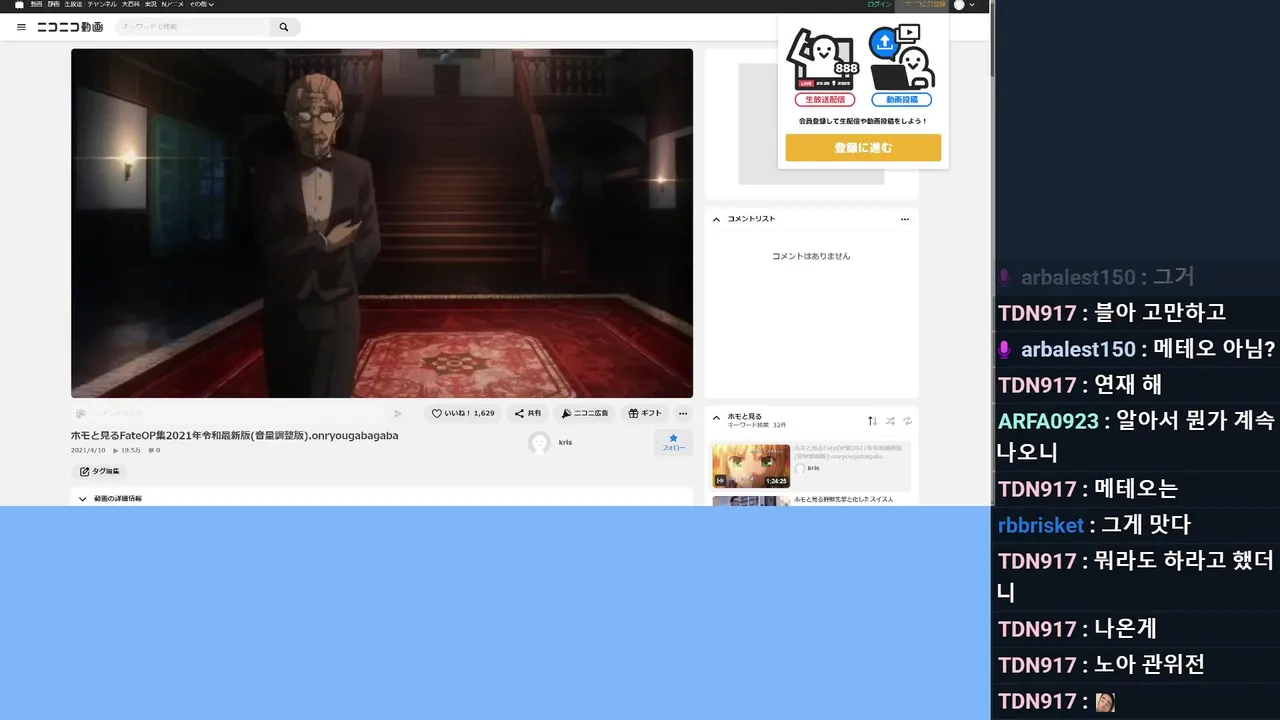This screenshot has height=720, width=1280.
Task: Click the comment command palette icon
Action: [x=80, y=413]
